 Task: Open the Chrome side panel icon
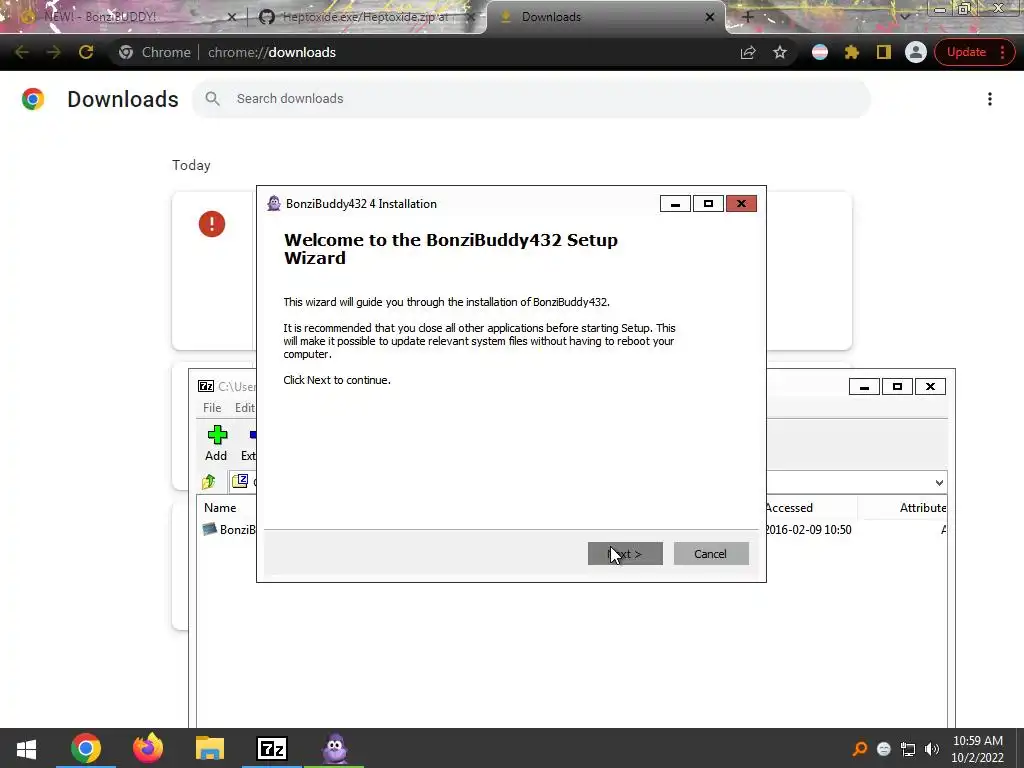(x=884, y=52)
